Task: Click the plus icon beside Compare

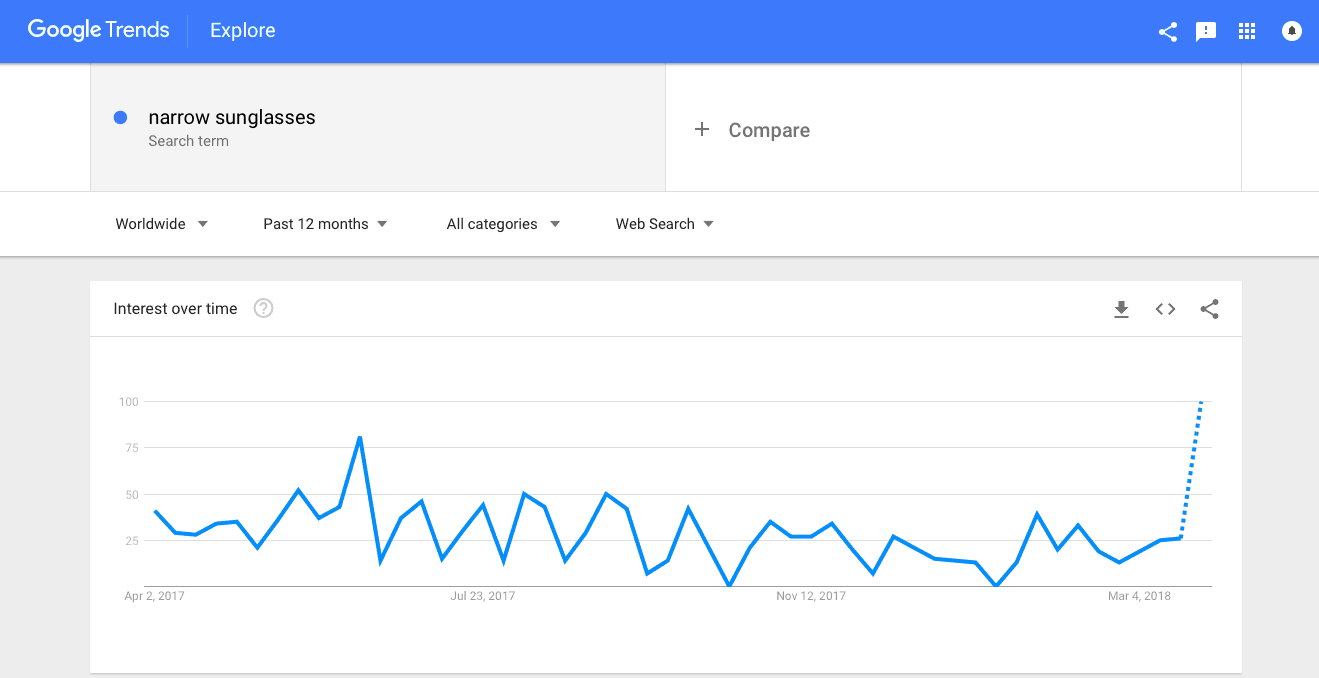Action: [702, 129]
